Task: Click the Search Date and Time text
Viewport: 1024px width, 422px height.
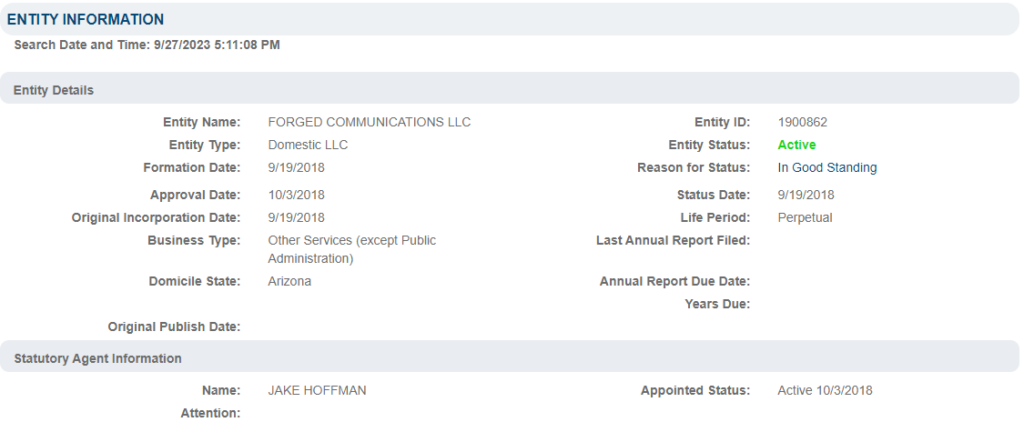Action: [x=147, y=45]
